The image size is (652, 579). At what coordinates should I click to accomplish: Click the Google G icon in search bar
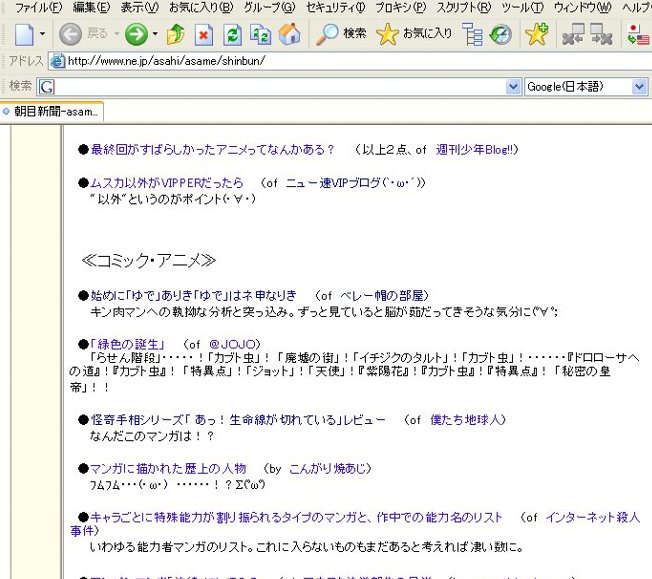(47, 87)
